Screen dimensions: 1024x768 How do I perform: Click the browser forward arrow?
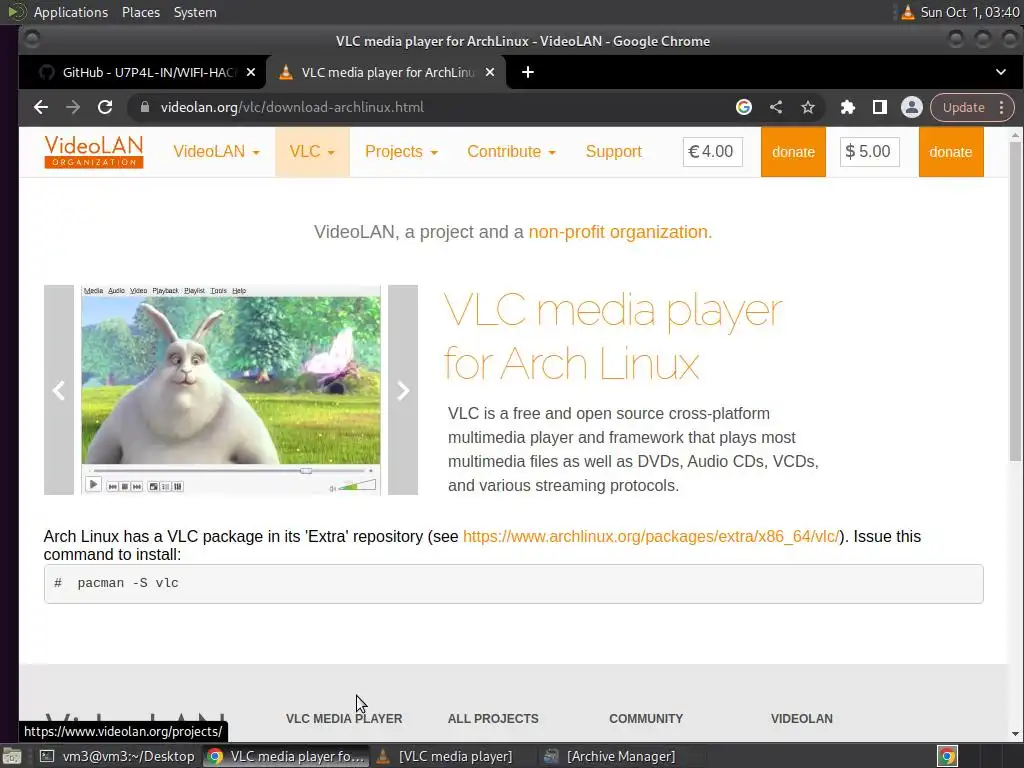coord(73,107)
